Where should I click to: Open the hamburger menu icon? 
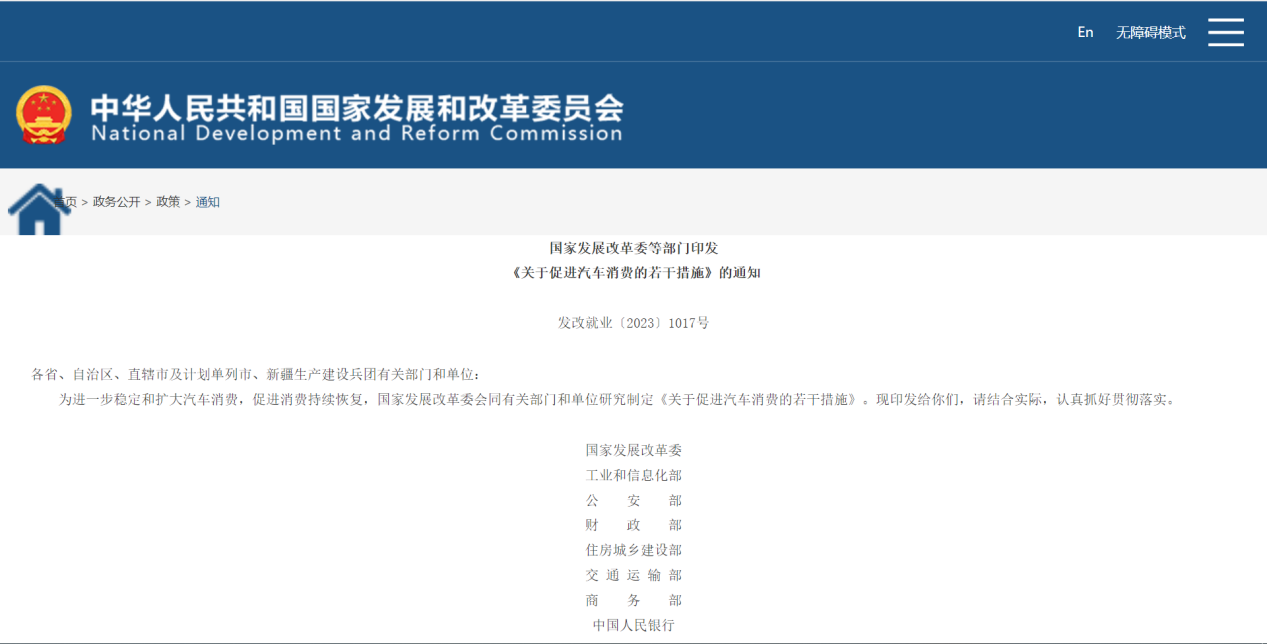(1225, 32)
